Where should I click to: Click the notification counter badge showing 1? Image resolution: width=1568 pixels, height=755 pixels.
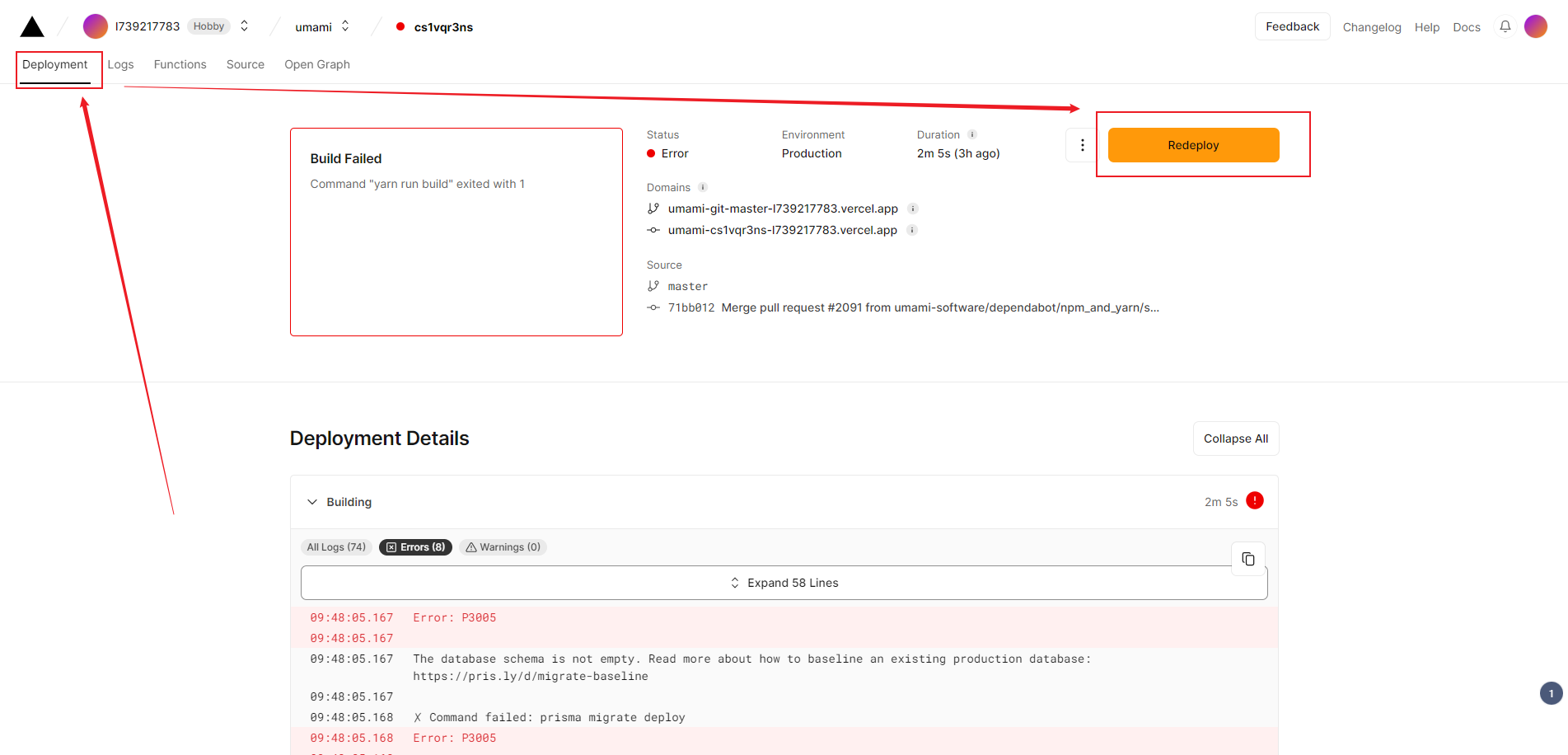coord(1552,693)
